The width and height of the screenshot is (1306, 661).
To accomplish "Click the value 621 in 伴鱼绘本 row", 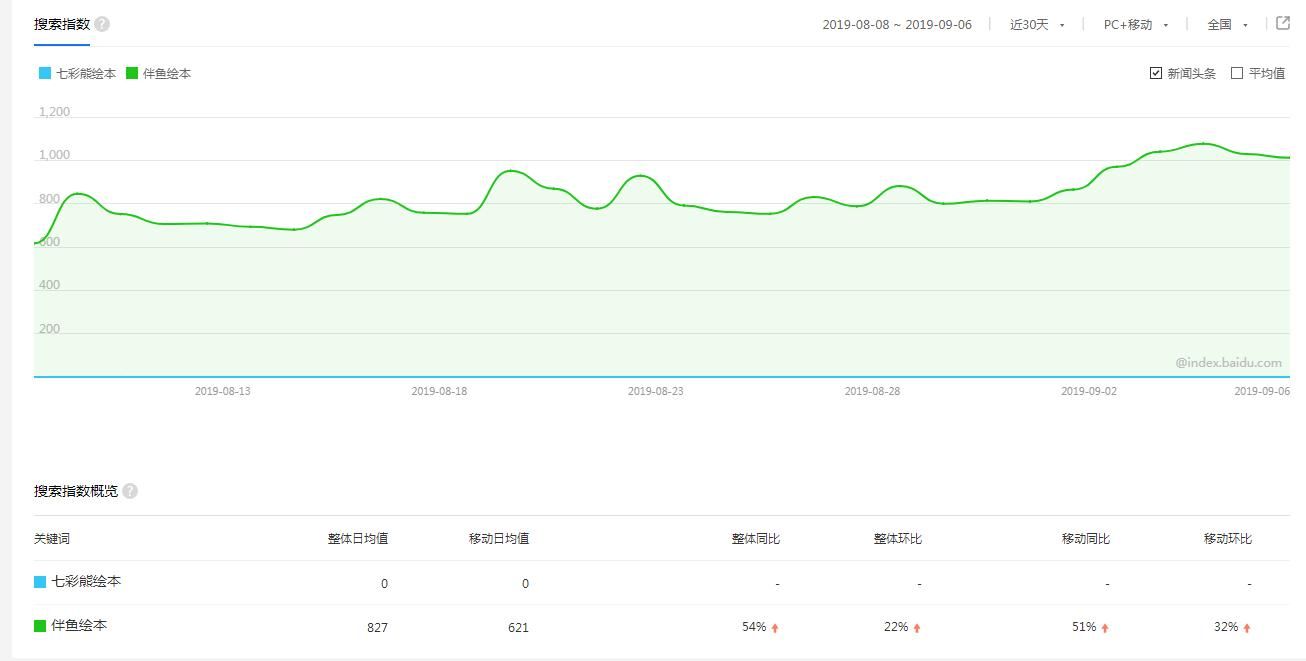I will tap(518, 628).
